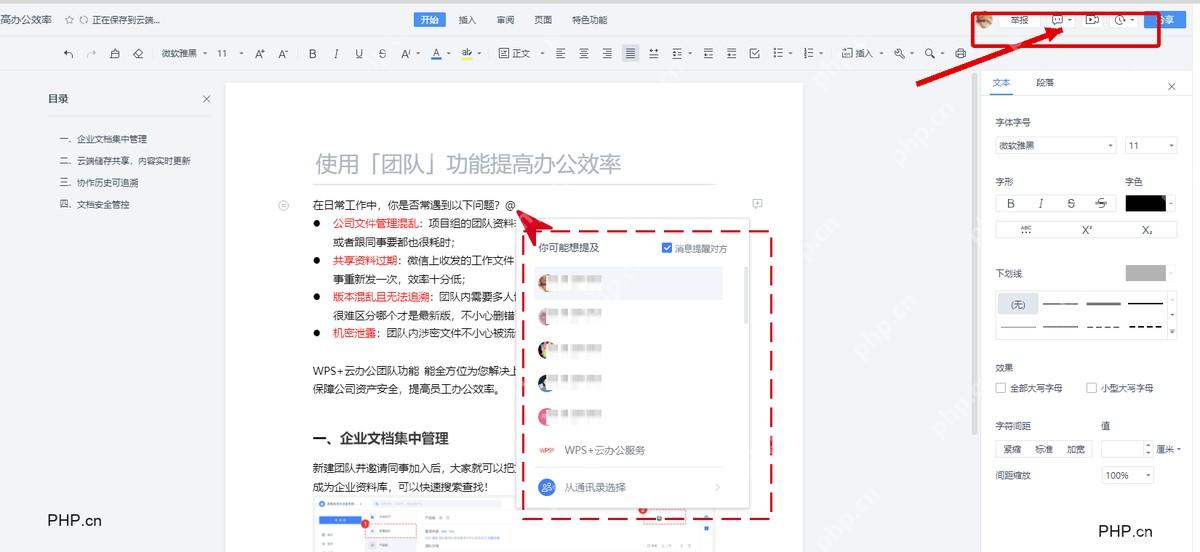Toggle Italic in the top toolbar
The height and width of the screenshot is (552, 1200).
click(336, 54)
